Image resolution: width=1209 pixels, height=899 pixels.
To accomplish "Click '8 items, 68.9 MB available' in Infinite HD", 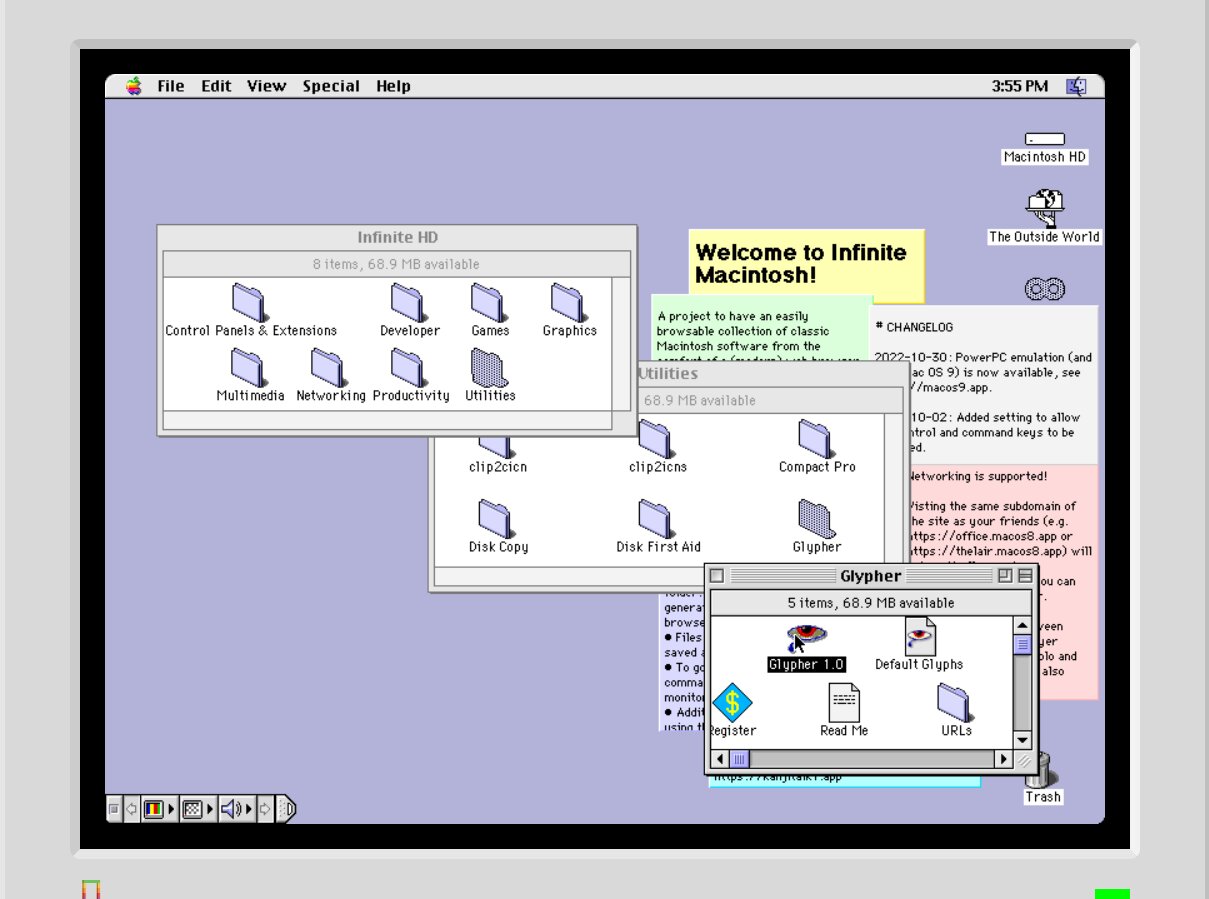I will click(396, 264).
